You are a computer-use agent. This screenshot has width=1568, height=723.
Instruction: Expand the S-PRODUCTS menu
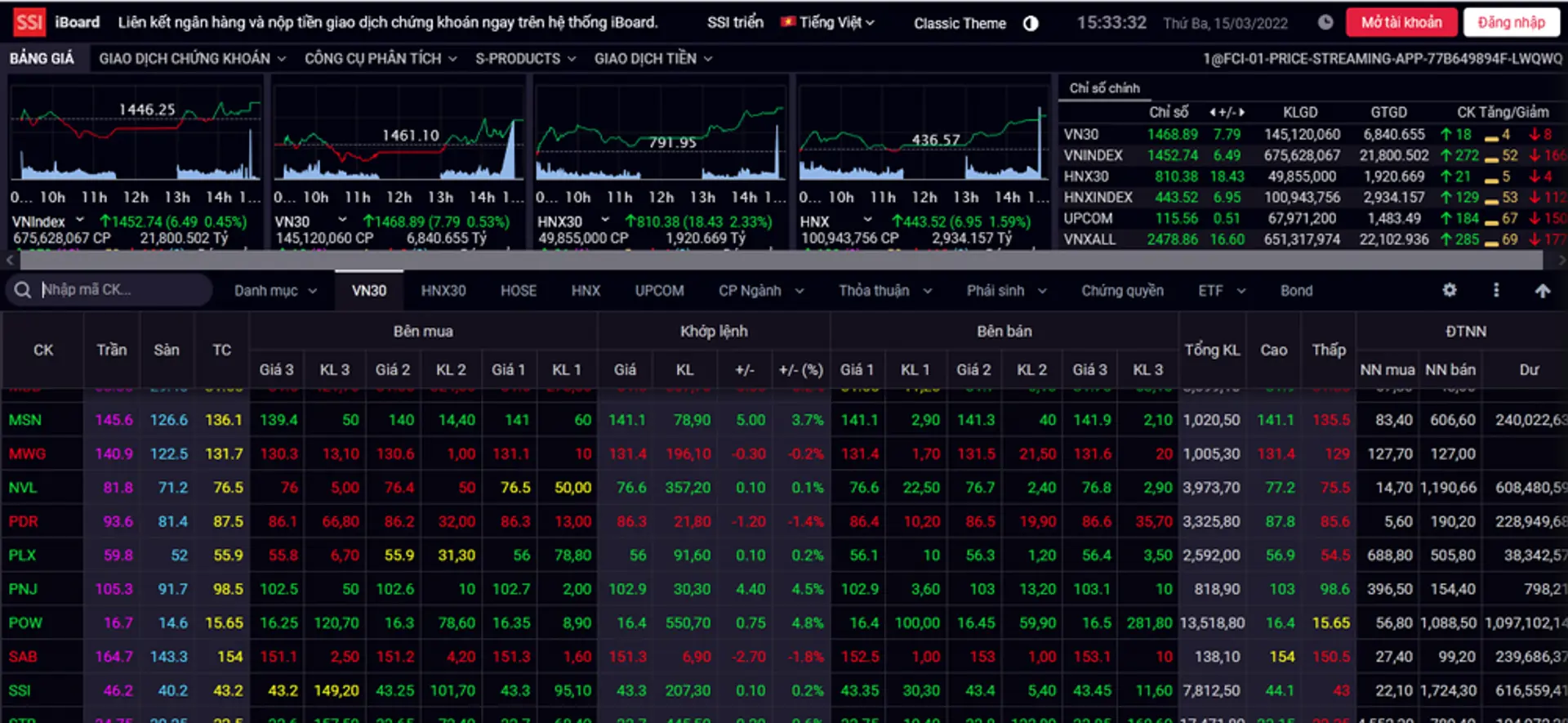pyautogui.click(x=526, y=59)
